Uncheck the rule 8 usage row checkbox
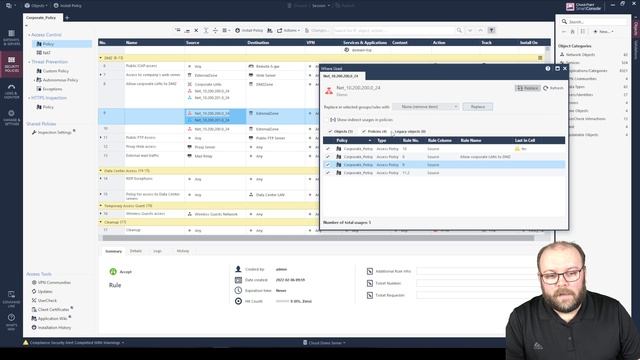The width and height of the screenshot is (640, 360). click(x=328, y=157)
